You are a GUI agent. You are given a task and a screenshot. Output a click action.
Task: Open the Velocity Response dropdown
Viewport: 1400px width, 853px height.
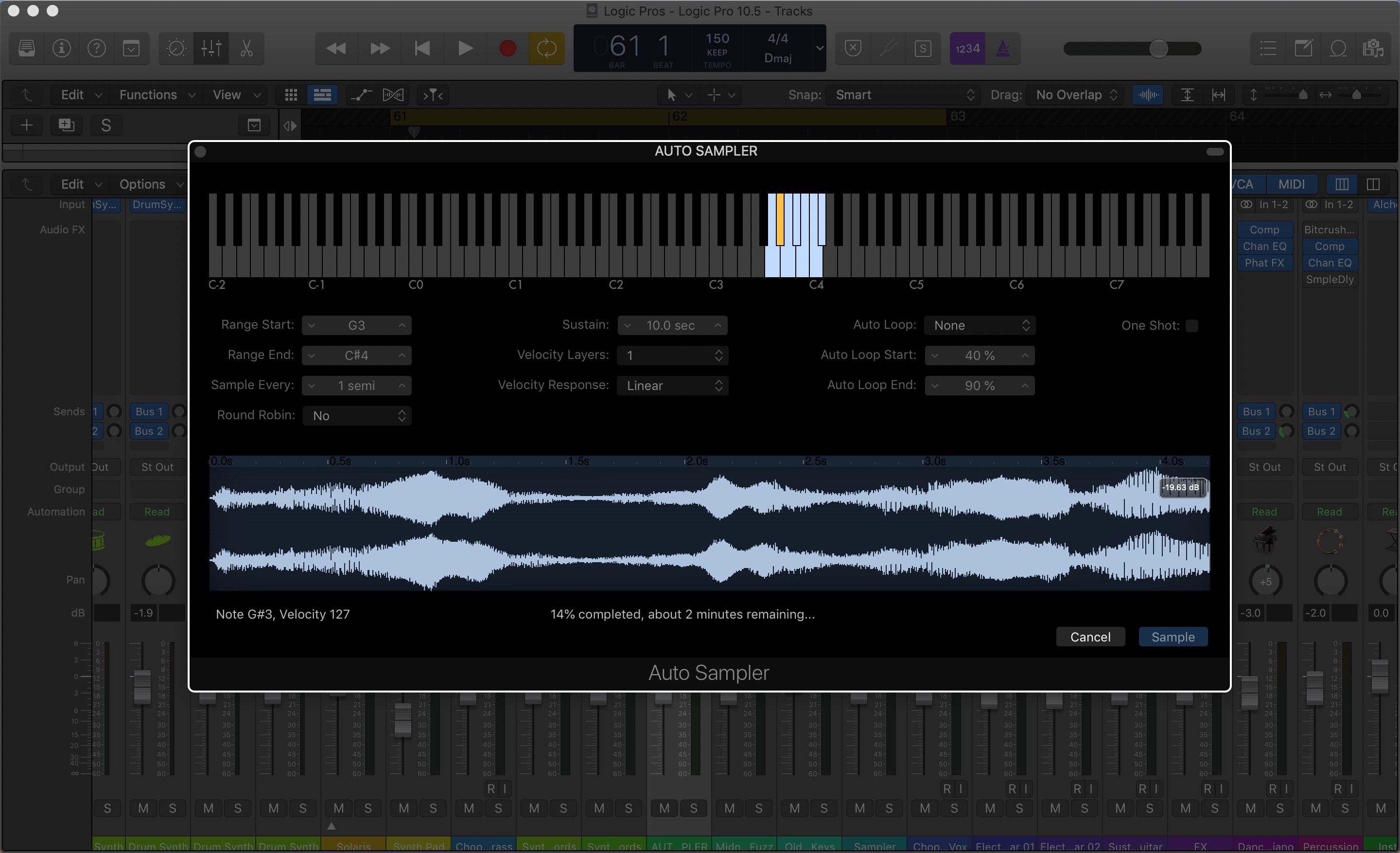[673, 385]
